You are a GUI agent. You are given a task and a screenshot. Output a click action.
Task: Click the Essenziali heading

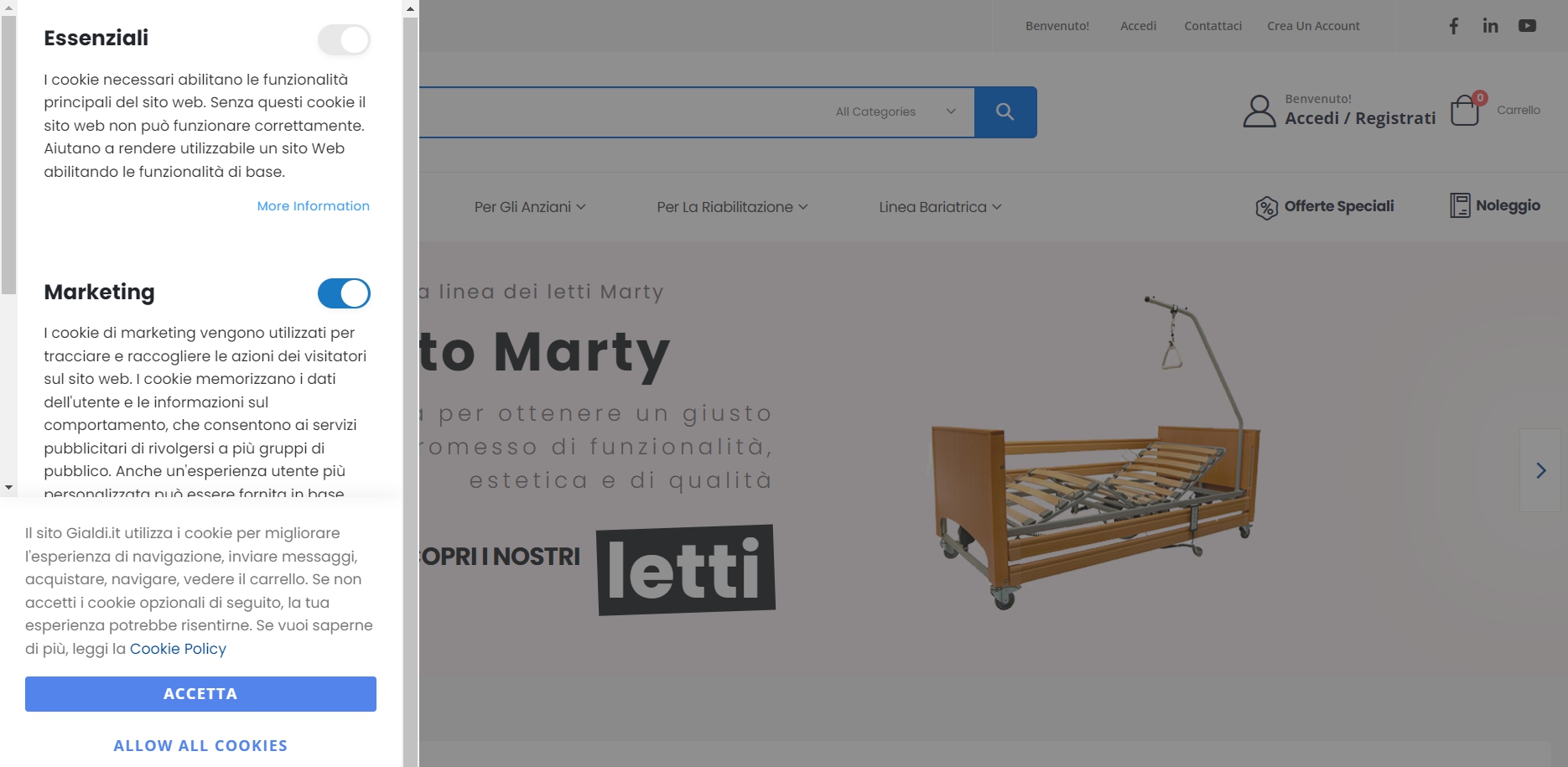[x=96, y=38]
